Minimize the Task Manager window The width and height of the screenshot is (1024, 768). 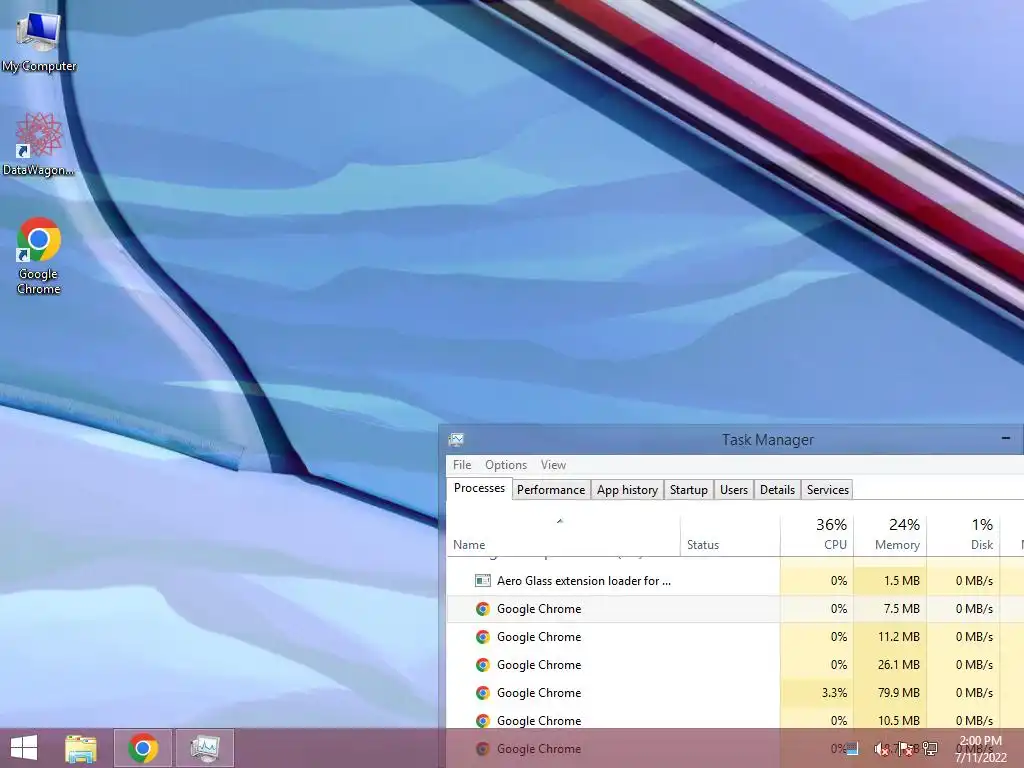click(1006, 438)
